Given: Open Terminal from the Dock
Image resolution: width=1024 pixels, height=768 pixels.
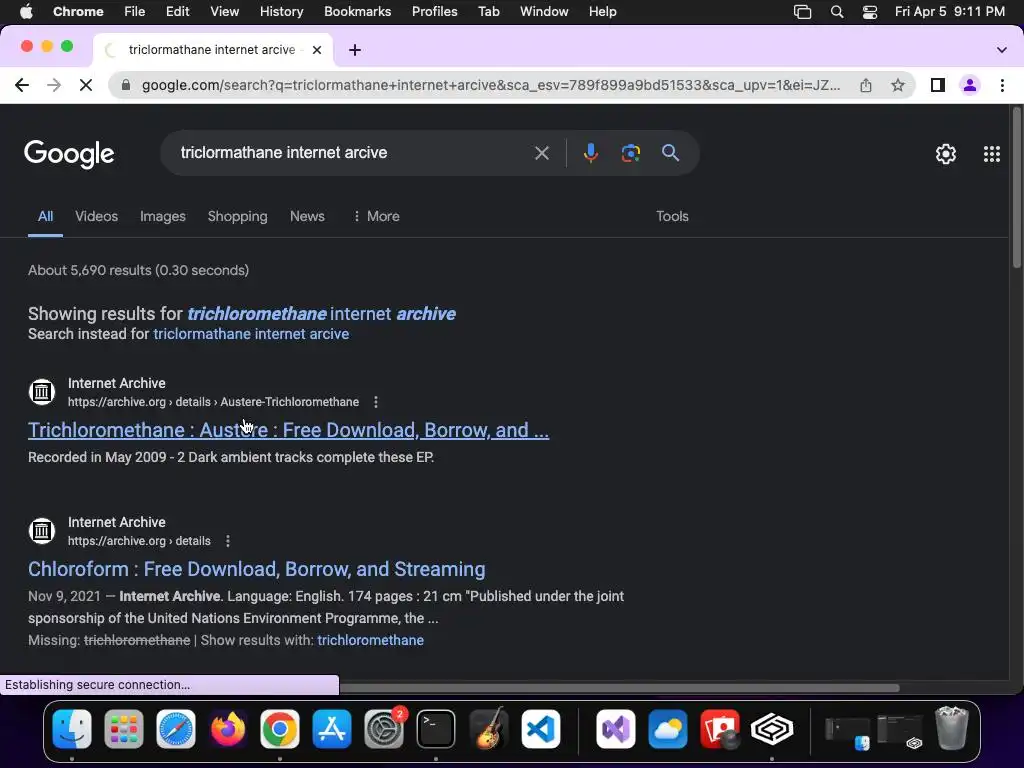Looking at the screenshot, I should coord(436,729).
